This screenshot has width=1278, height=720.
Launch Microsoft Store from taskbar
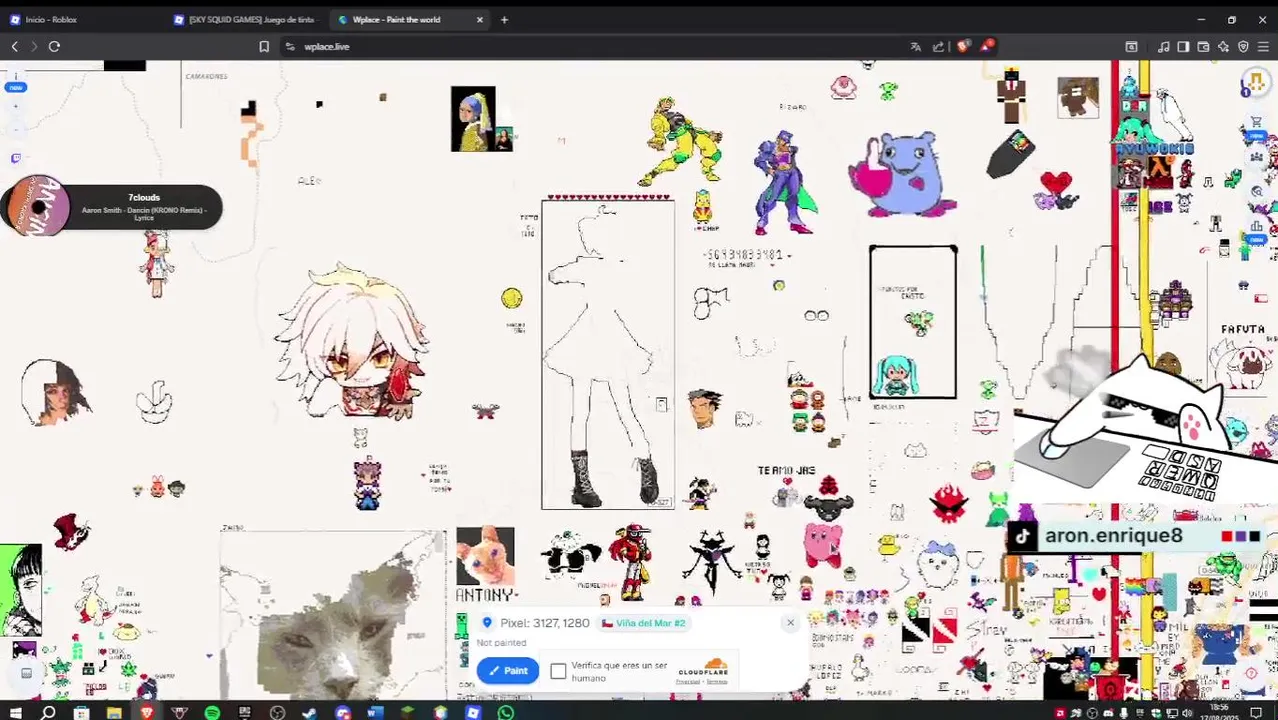(81, 712)
